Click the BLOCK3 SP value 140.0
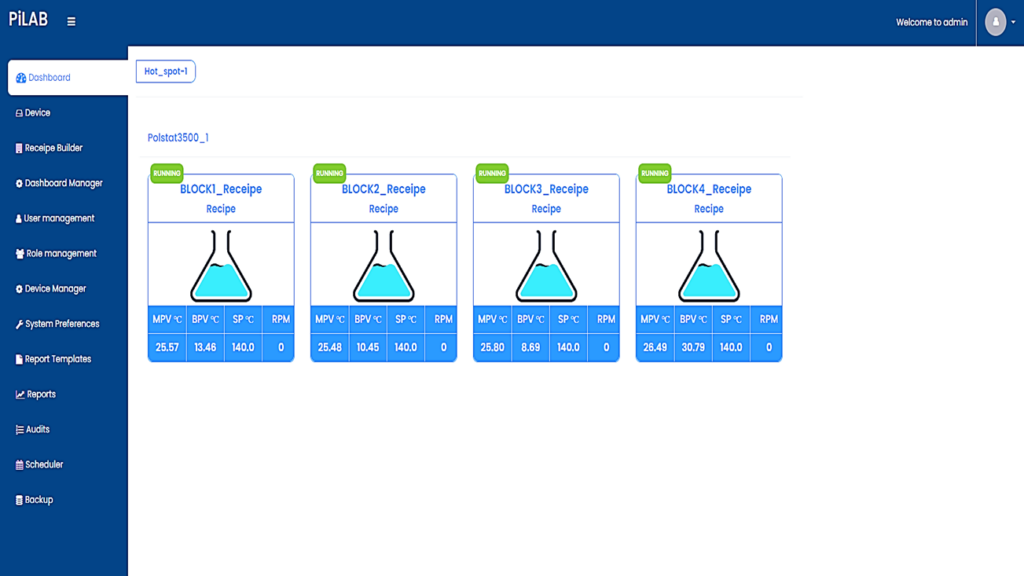Viewport: 1024px width, 576px height. coord(568,348)
